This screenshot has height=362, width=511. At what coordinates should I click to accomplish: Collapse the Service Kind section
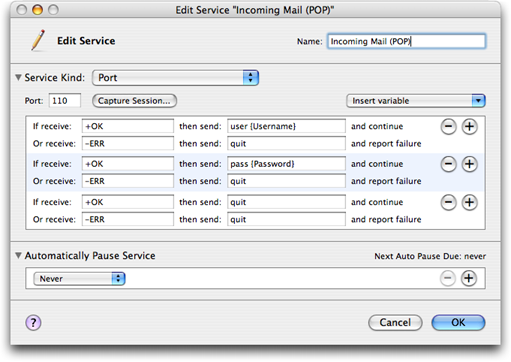[x=18, y=77]
